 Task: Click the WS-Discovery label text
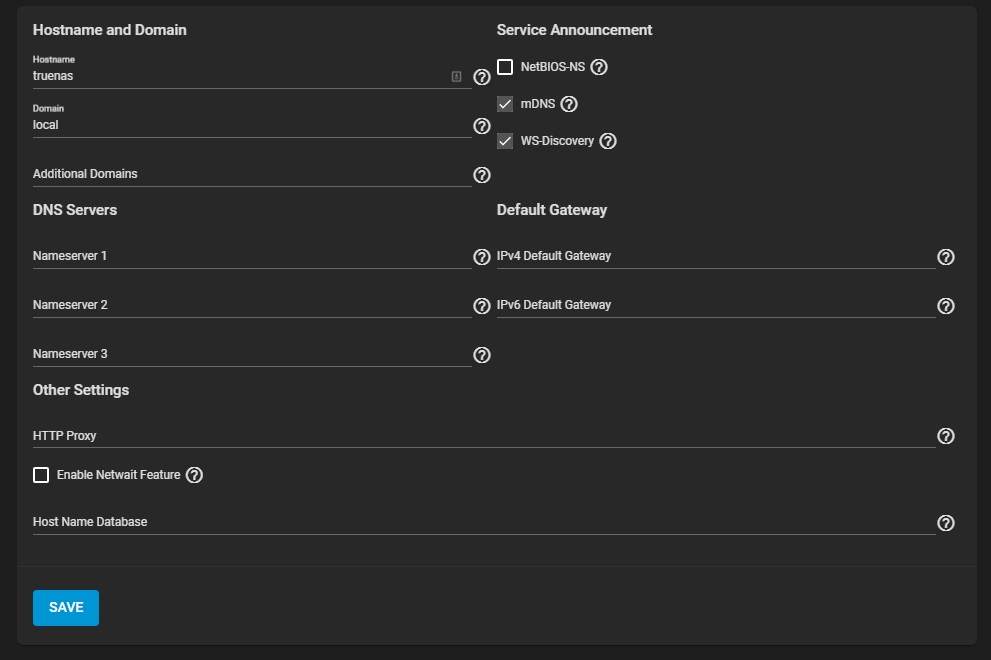click(x=557, y=141)
